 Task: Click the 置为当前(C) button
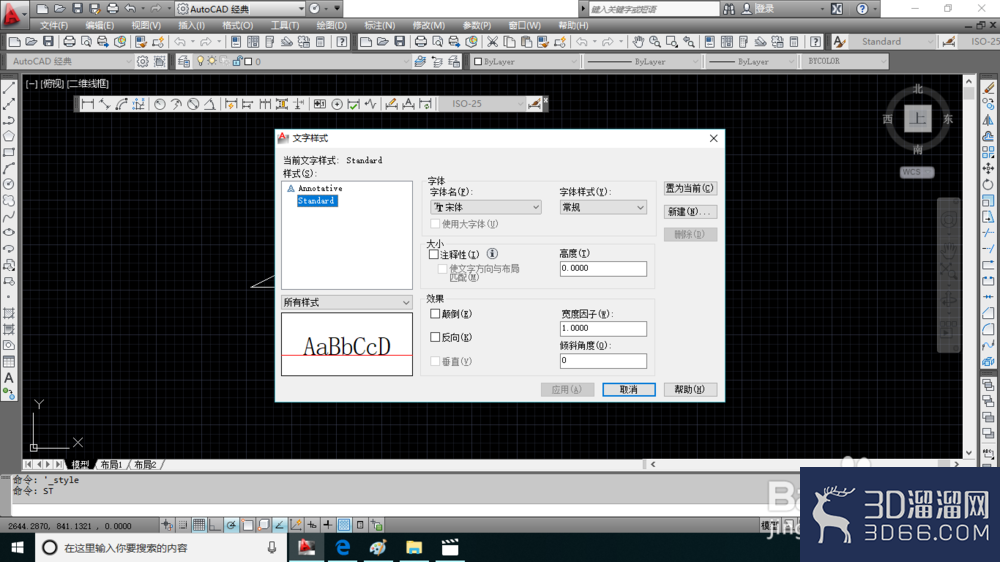point(690,188)
